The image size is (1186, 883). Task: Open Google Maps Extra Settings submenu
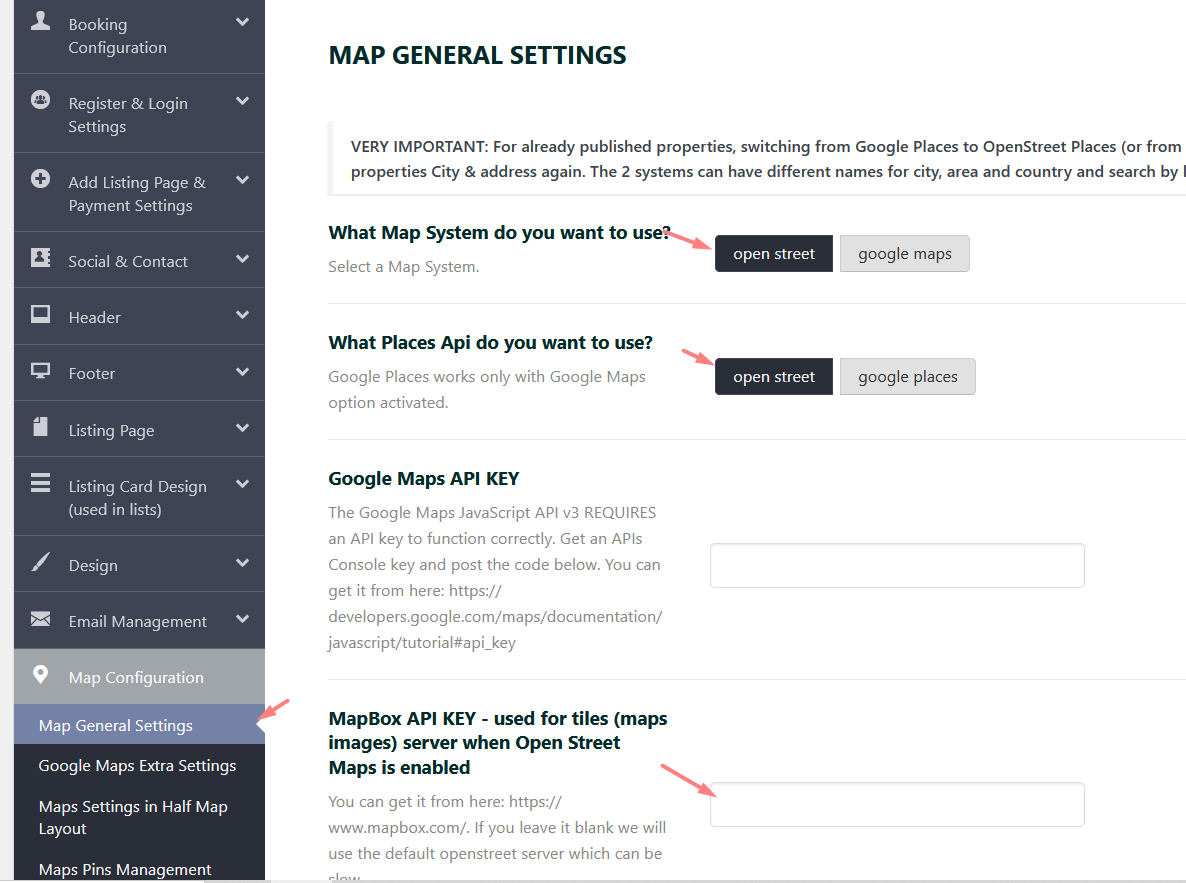[x=137, y=766]
